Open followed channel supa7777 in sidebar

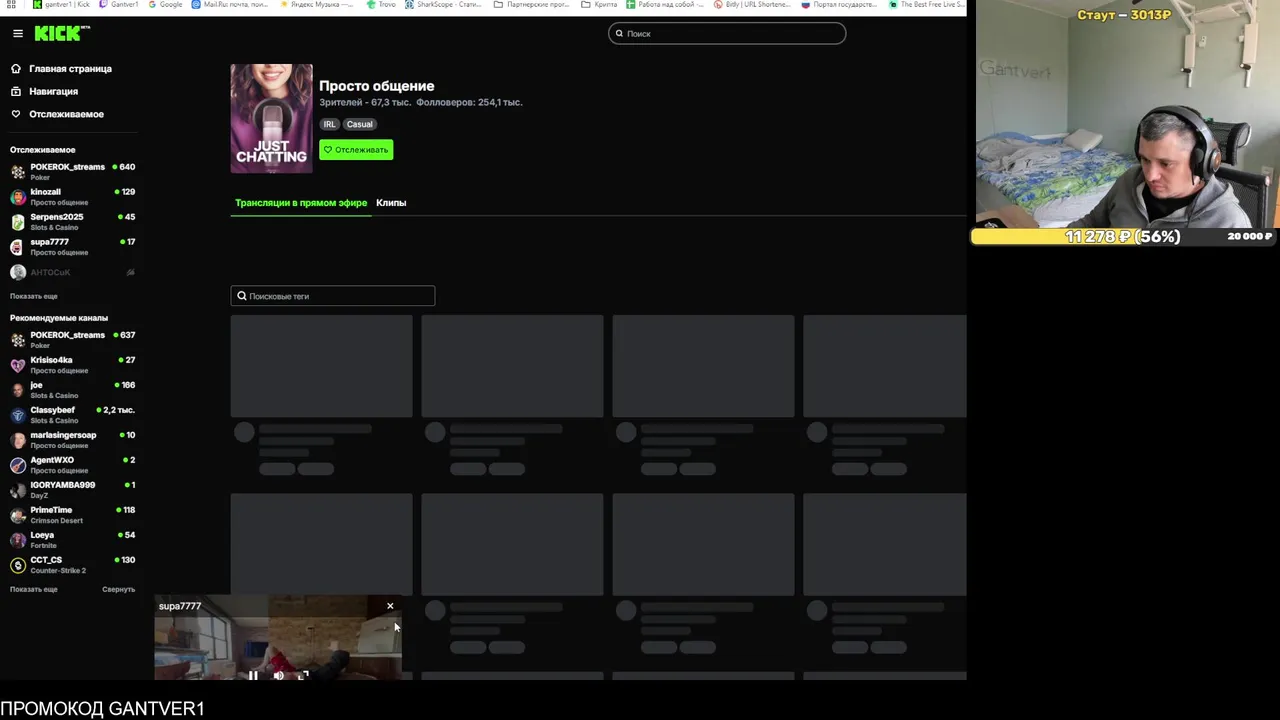72,247
